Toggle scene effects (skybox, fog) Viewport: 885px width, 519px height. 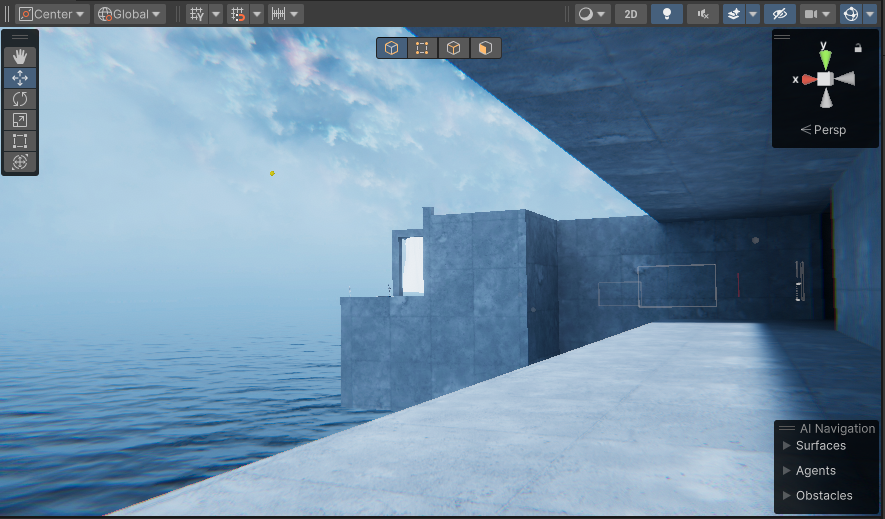734,14
